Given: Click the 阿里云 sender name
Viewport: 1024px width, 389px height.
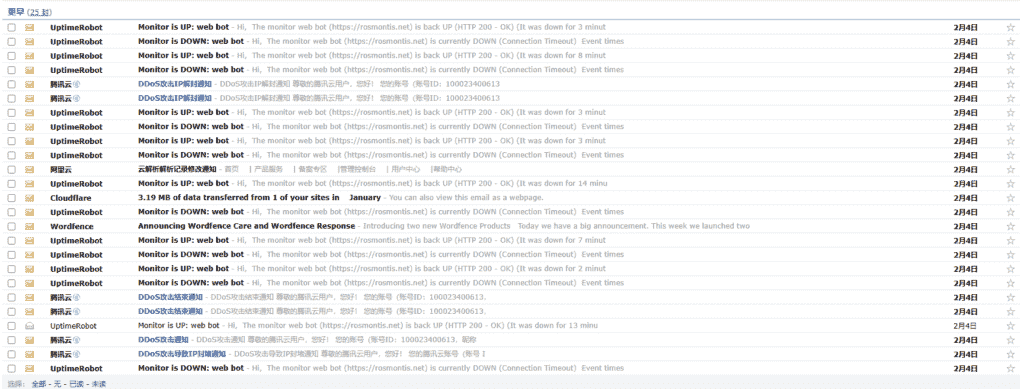Looking at the screenshot, I should [61, 170].
